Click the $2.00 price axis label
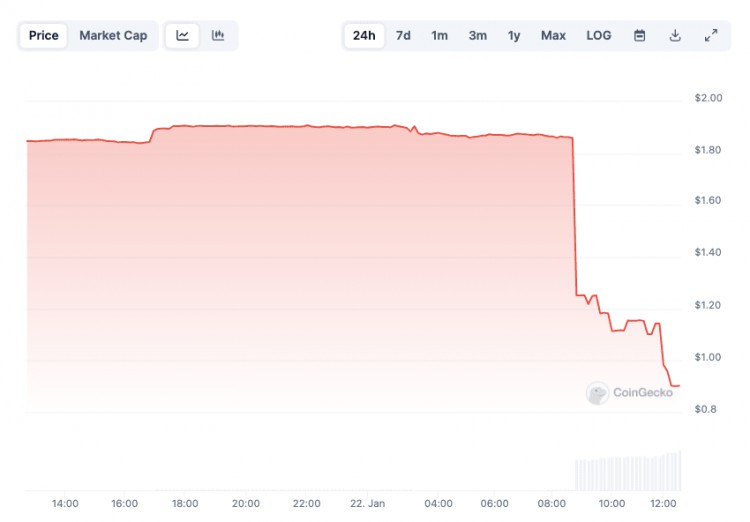 [x=708, y=98]
